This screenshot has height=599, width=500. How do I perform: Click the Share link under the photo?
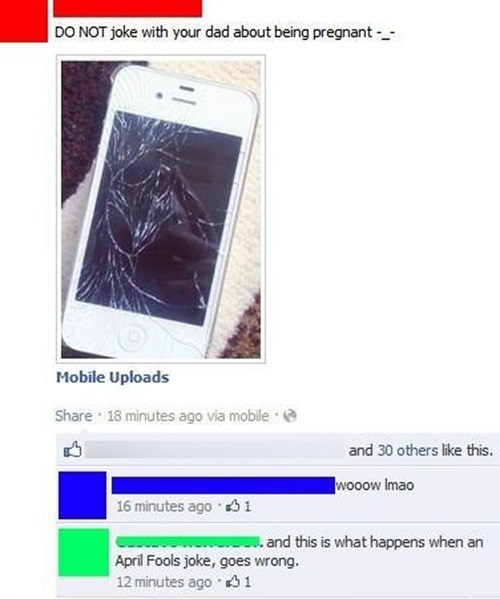(73, 416)
